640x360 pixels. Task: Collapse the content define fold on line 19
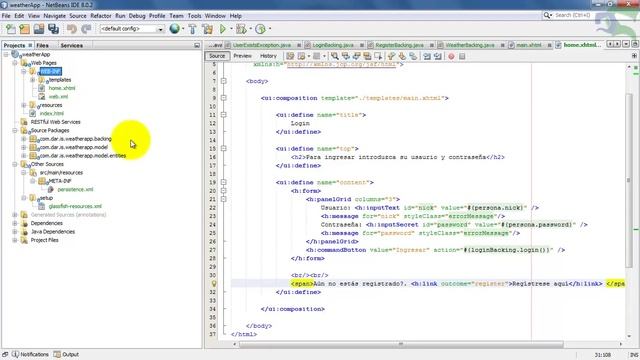[224, 182]
